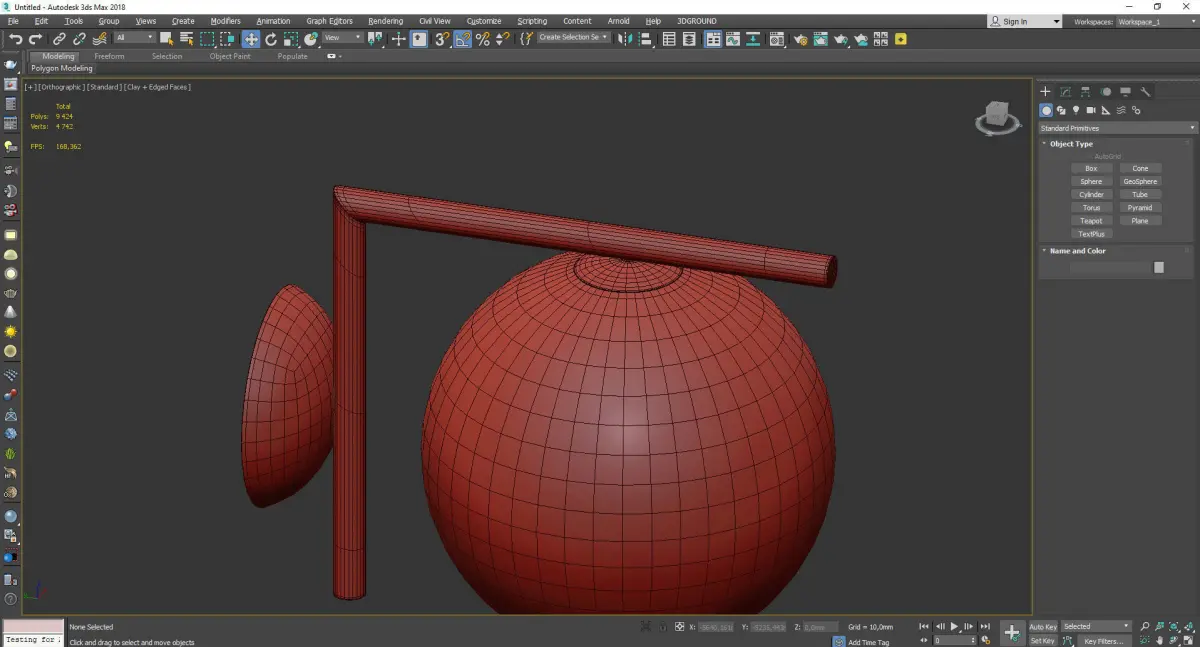Toggle the Angle Snap button
1200x647 pixels.
pos(463,39)
